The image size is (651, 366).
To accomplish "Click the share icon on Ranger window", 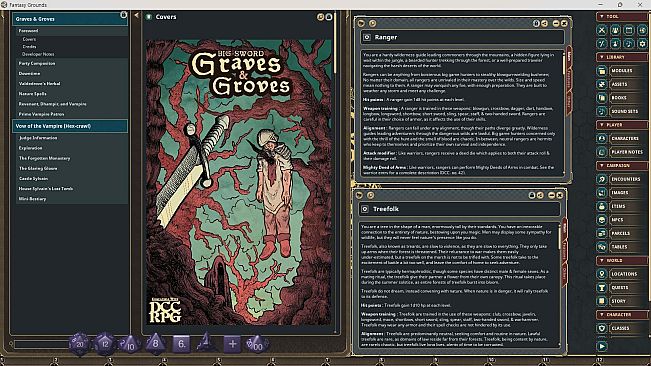I will 544,23.
